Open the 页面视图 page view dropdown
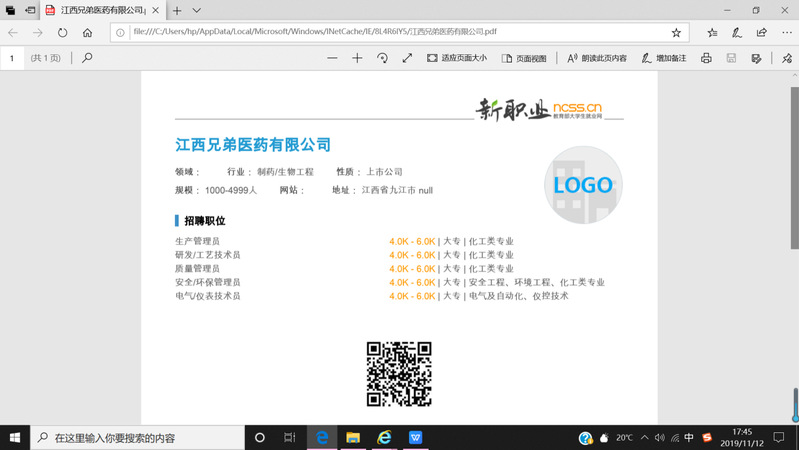Viewport: 799px width, 450px height. pos(524,58)
